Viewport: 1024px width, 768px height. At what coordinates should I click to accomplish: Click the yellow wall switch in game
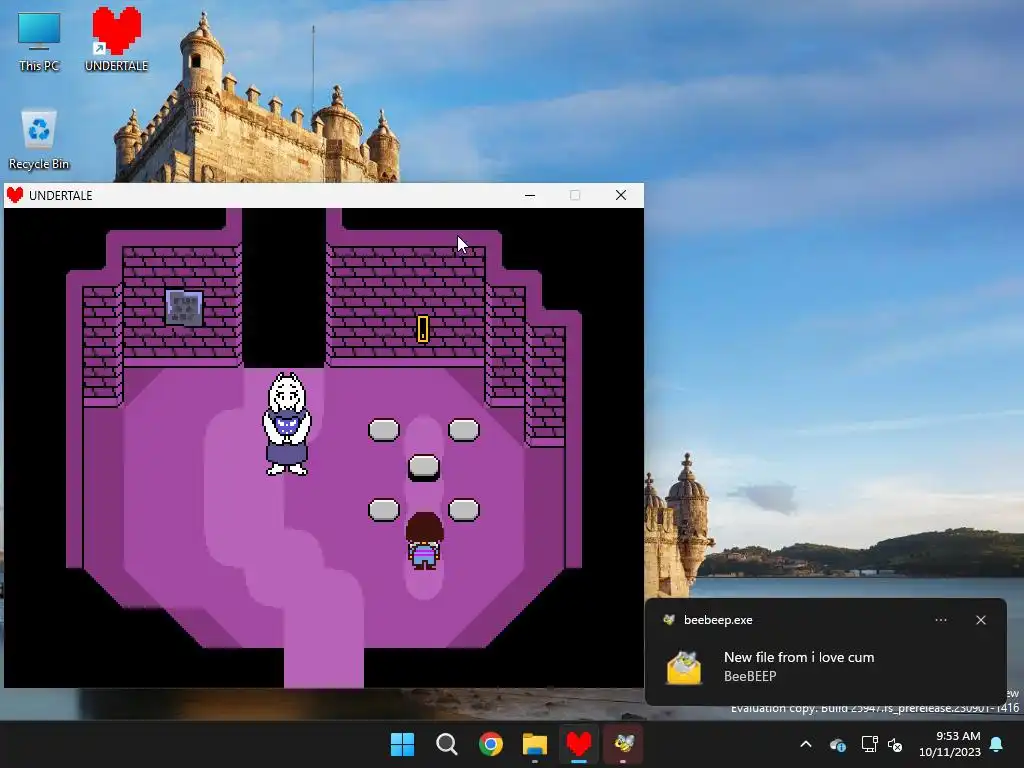423,328
